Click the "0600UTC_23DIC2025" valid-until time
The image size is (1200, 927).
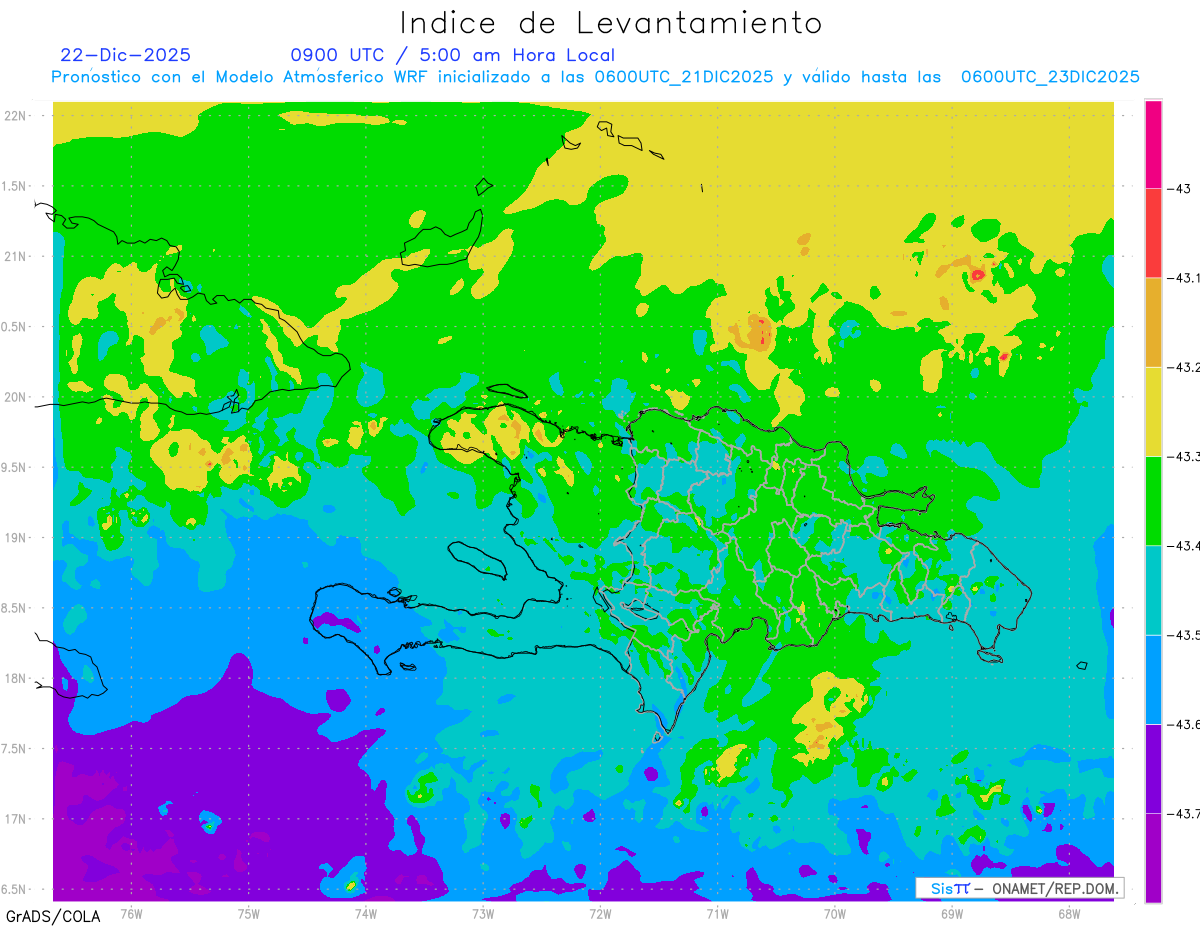1050,77
